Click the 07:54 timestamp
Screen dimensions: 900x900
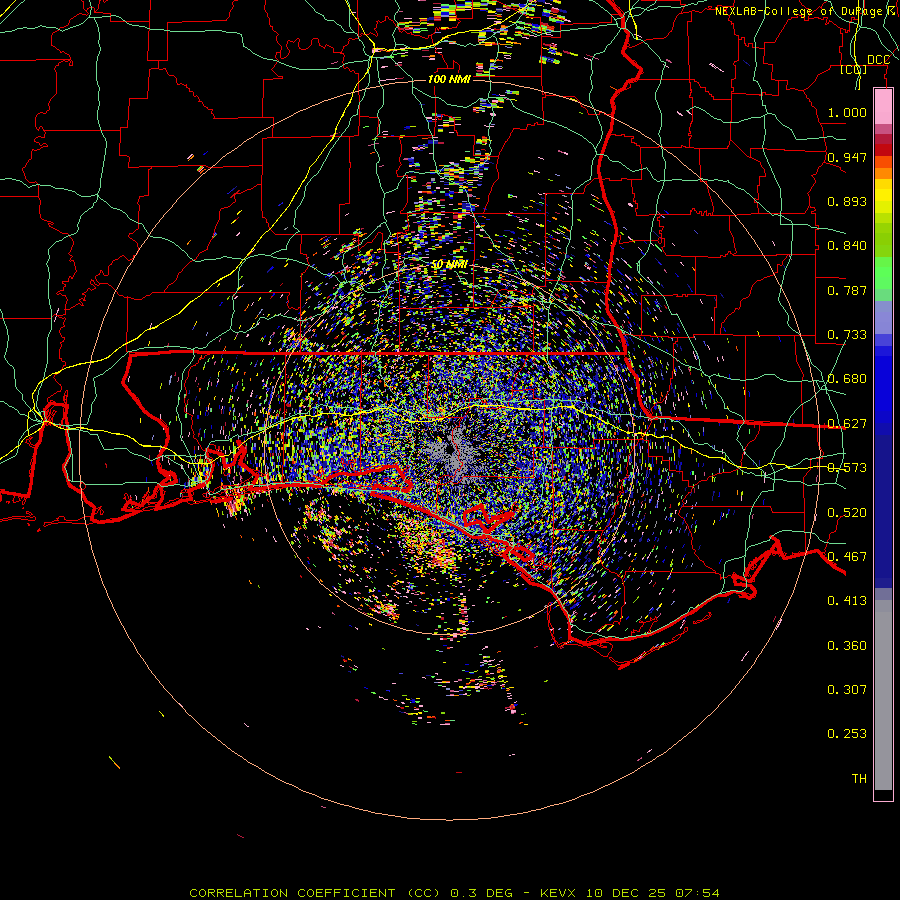coord(696,893)
